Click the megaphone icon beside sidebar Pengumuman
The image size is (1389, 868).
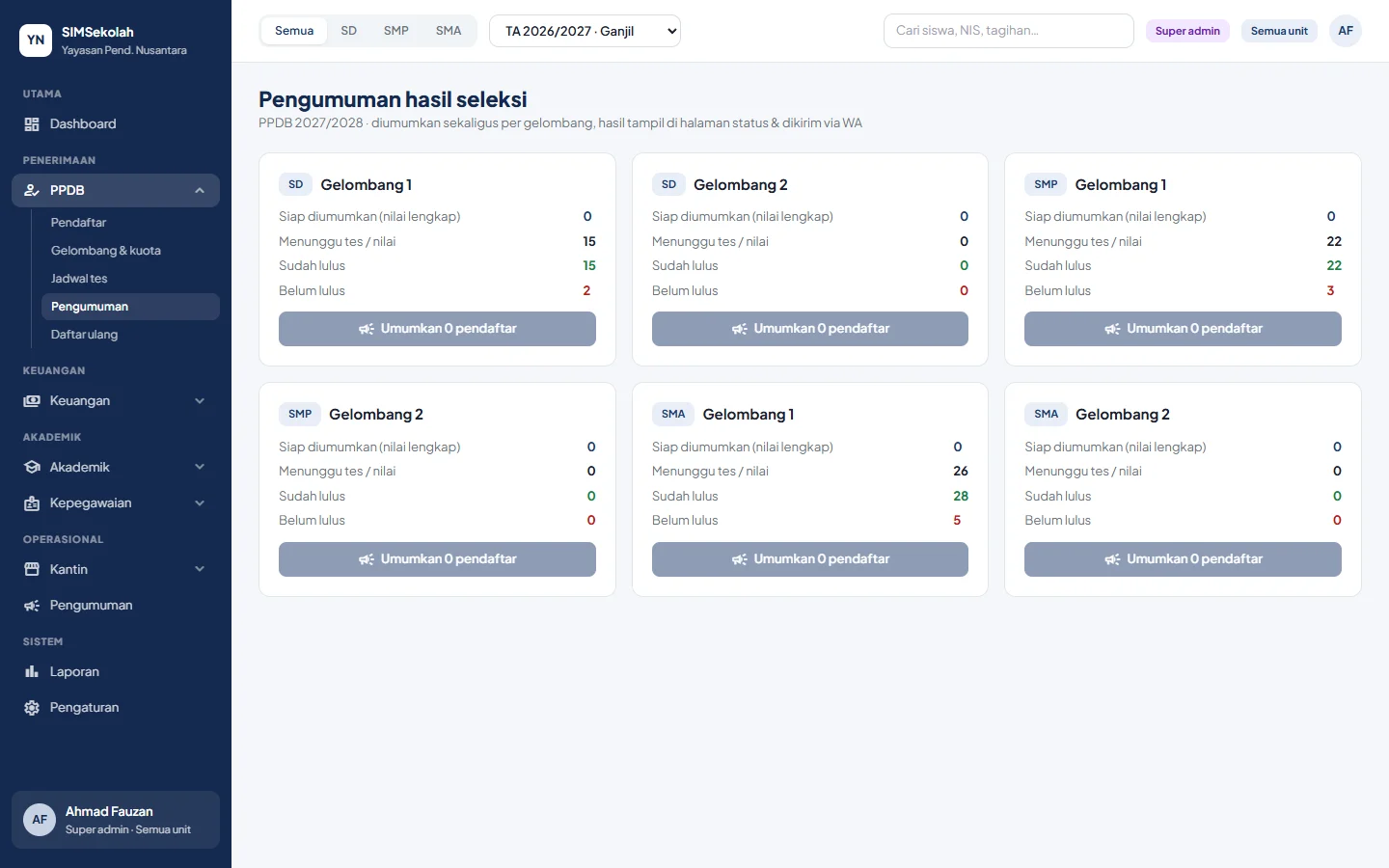point(32,606)
